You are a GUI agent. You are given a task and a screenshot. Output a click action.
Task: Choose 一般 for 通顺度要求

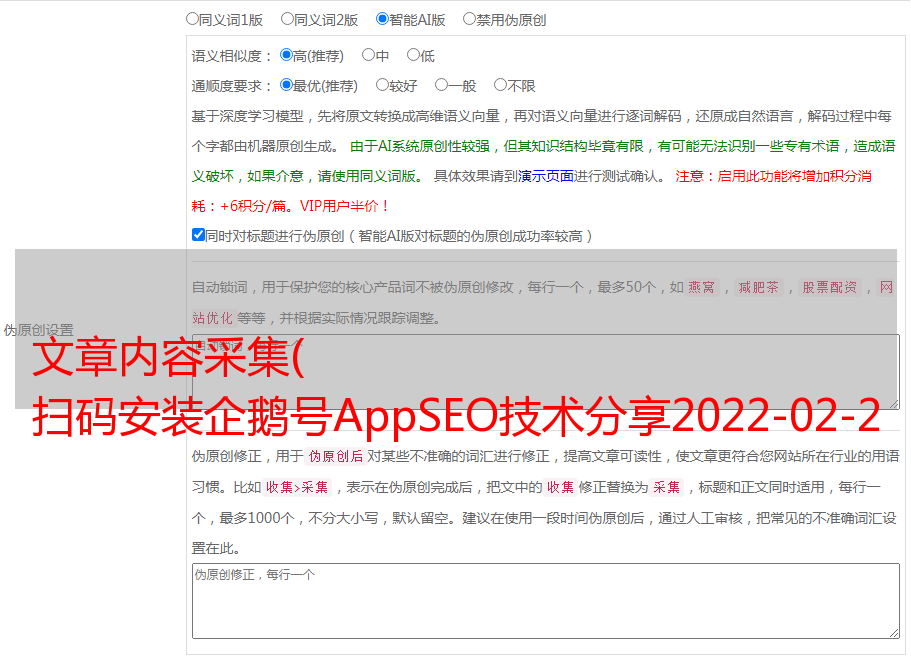(441, 86)
